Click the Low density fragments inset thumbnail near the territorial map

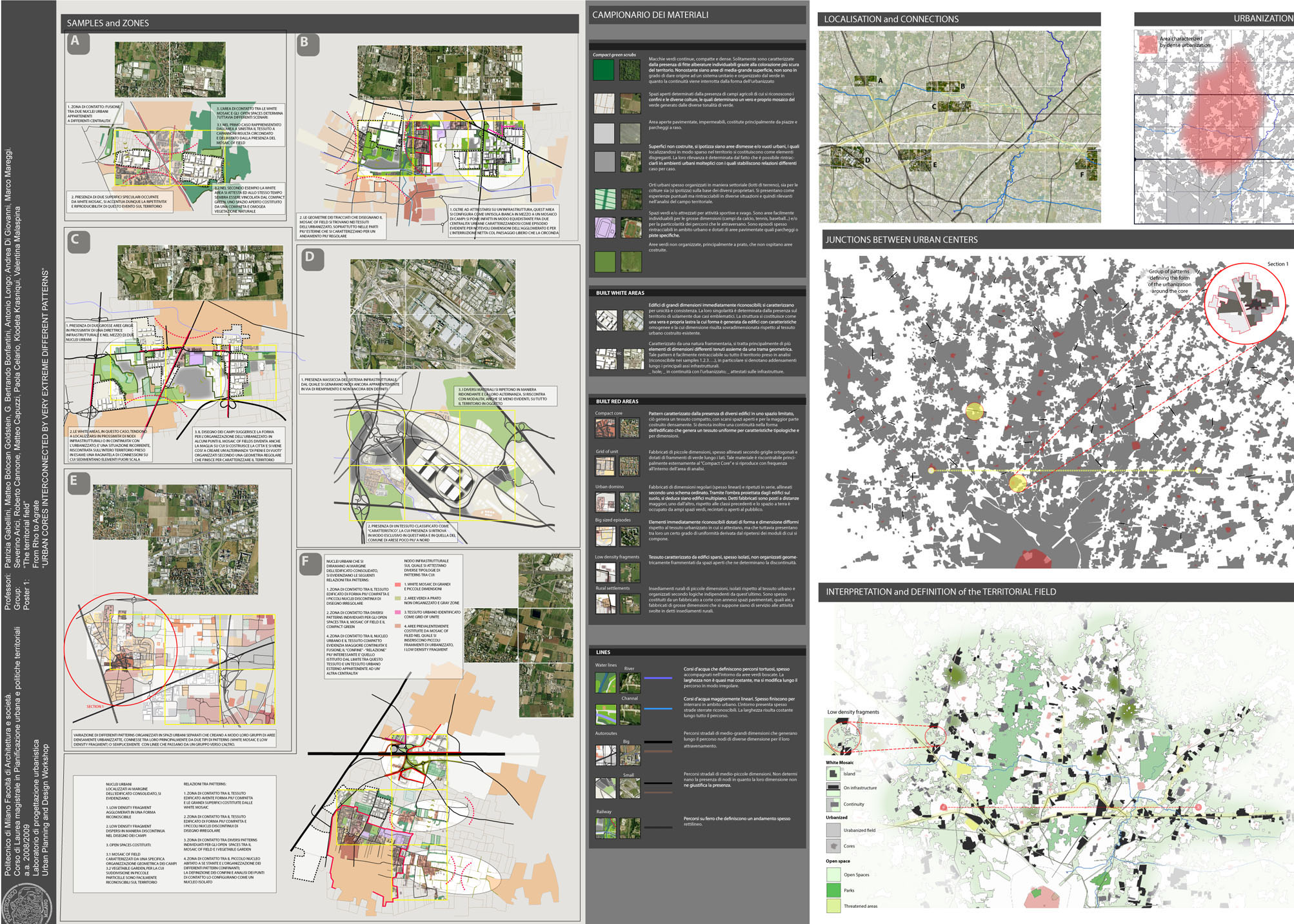pos(842,736)
